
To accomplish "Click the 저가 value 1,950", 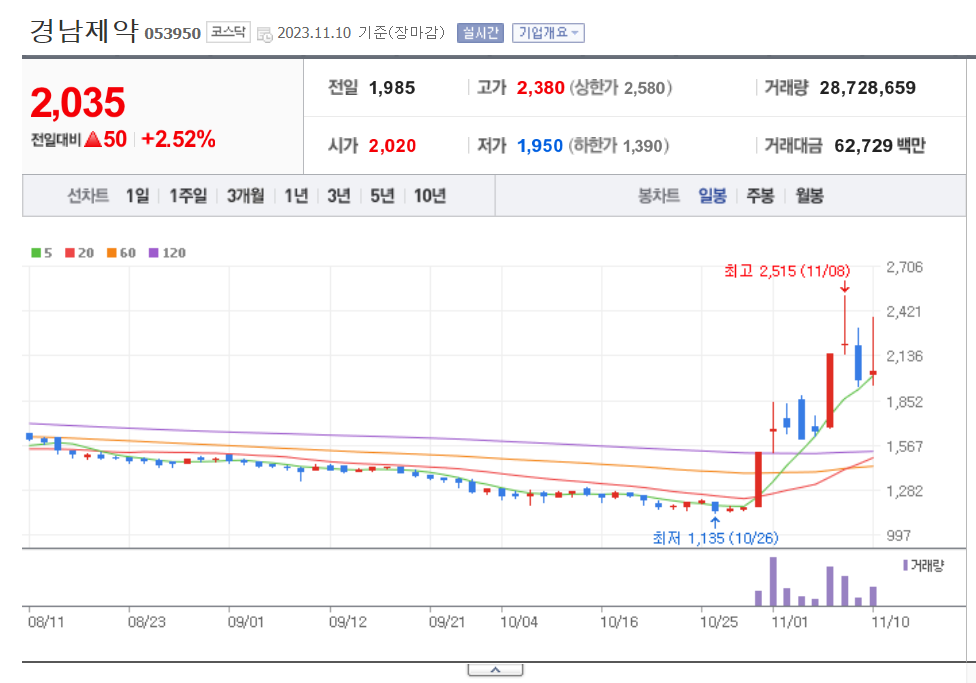I will tap(540, 146).
